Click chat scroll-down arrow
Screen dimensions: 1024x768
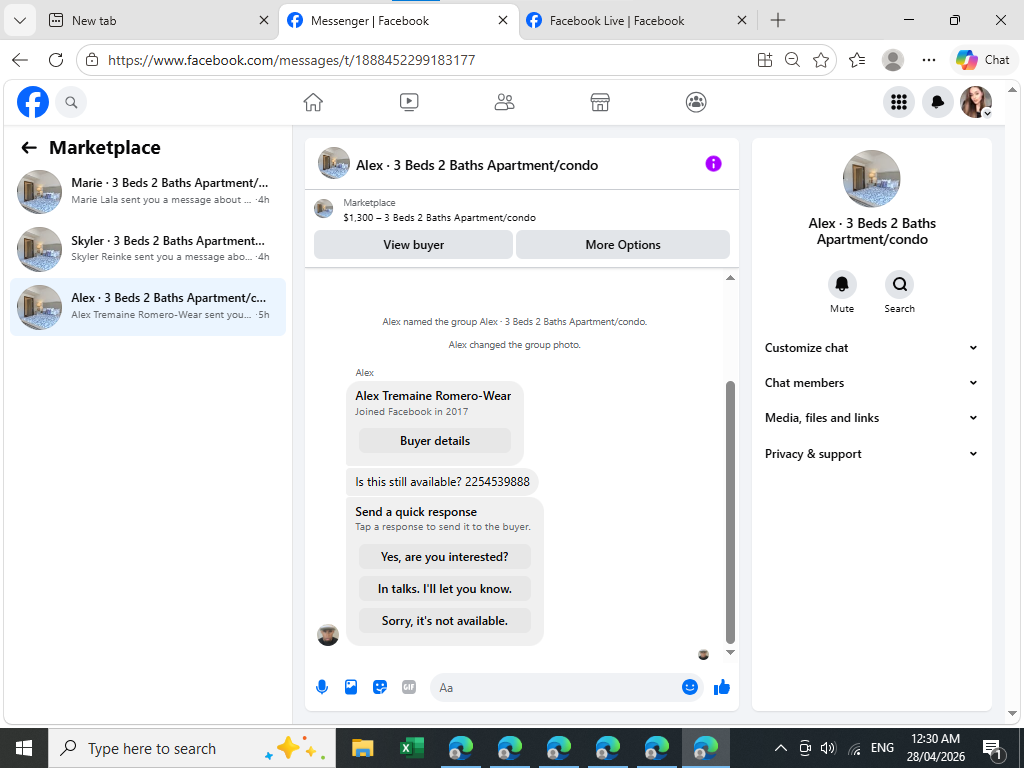[730, 652]
